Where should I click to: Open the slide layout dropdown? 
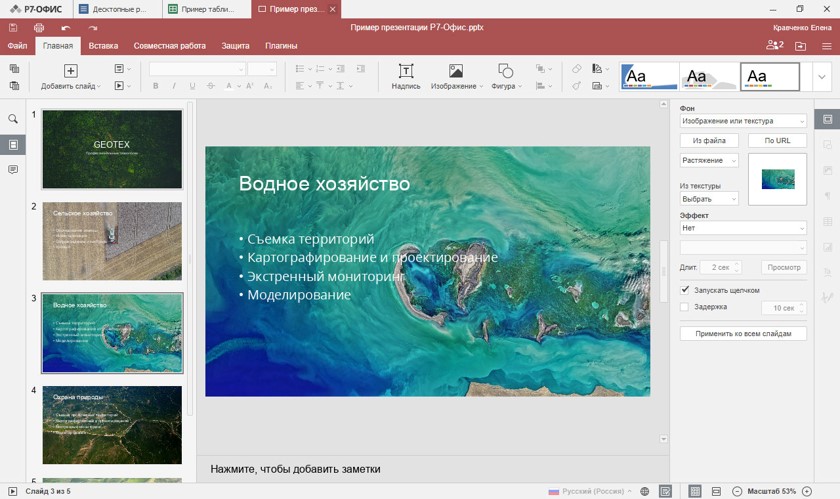tap(123, 69)
